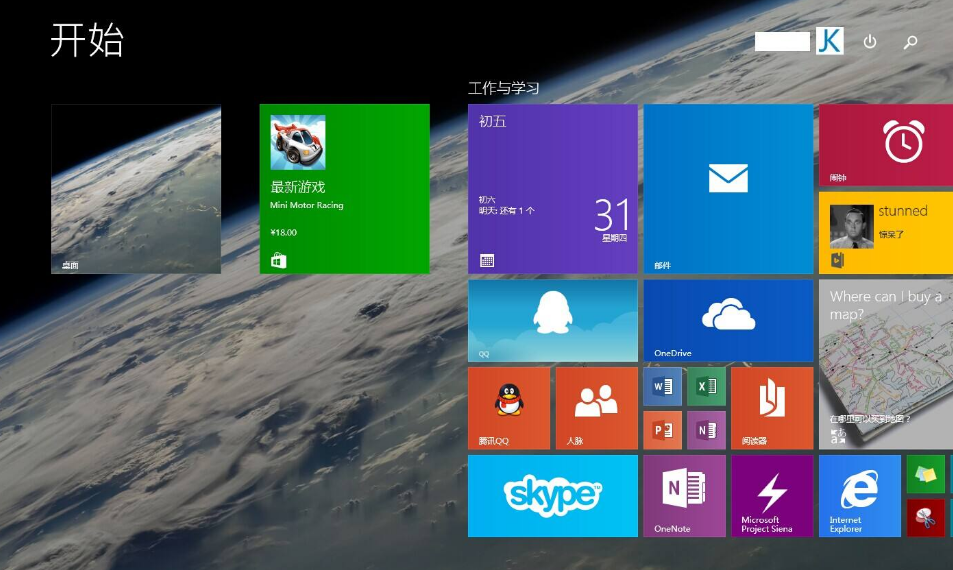The height and width of the screenshot is (570, 953).
Task: Open the PowerPoint tile
Action: 662,430
